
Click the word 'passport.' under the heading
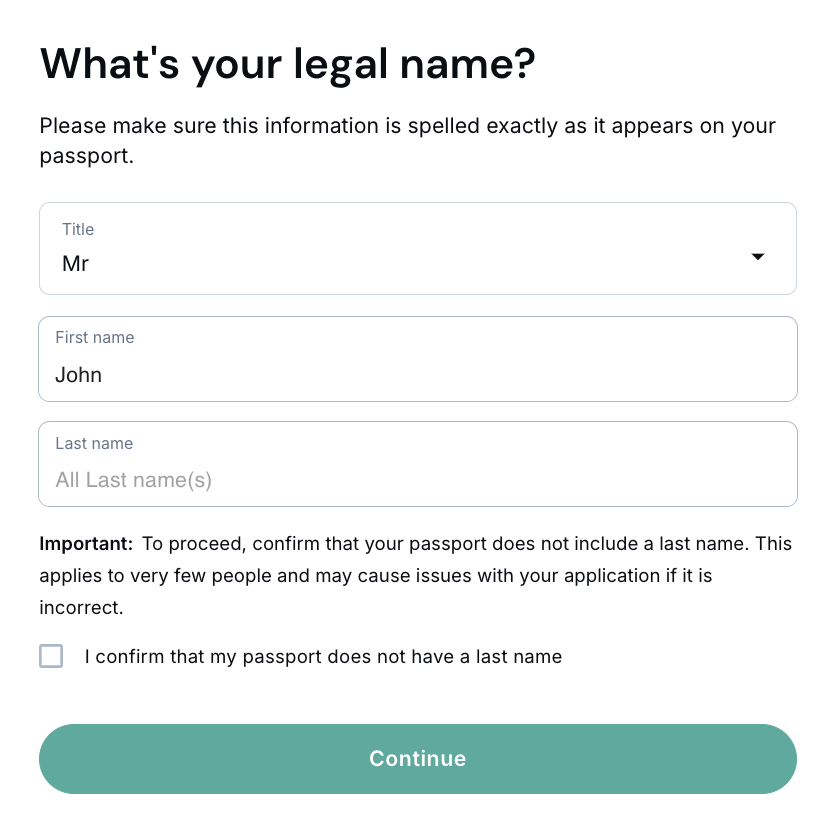[x=86, y=156]
